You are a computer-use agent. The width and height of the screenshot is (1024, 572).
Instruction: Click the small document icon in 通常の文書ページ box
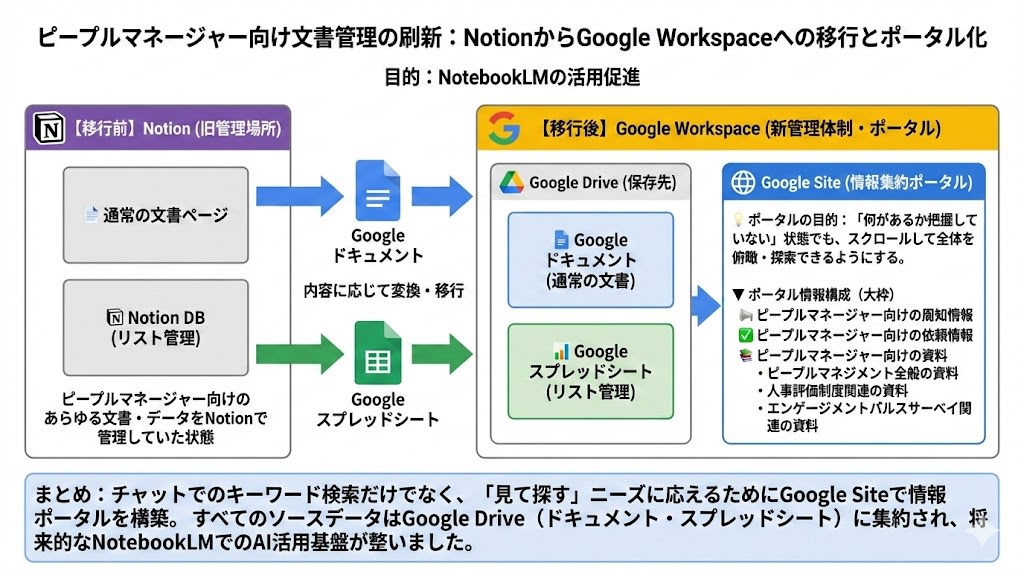pyautogui.click(x=91, y=214)
